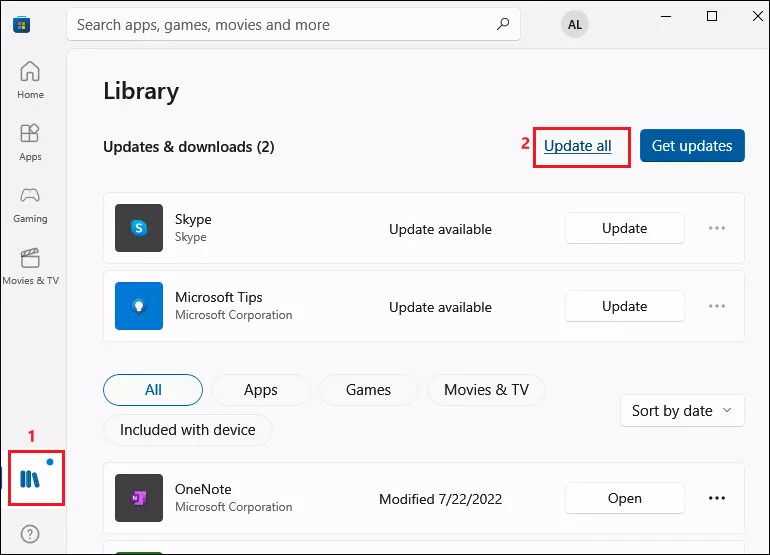Open more options for Microsoft Tips
The image size is (770, 555).
click(716, 306)
